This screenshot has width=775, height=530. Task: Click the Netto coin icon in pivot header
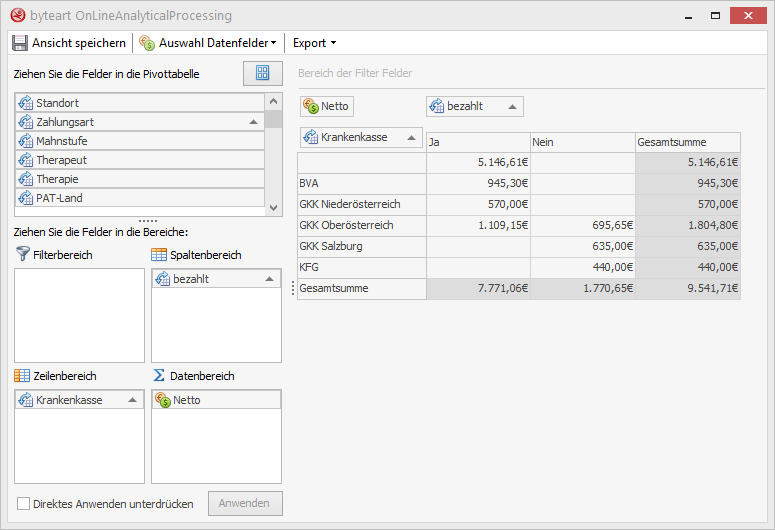[x=310, y=107]
